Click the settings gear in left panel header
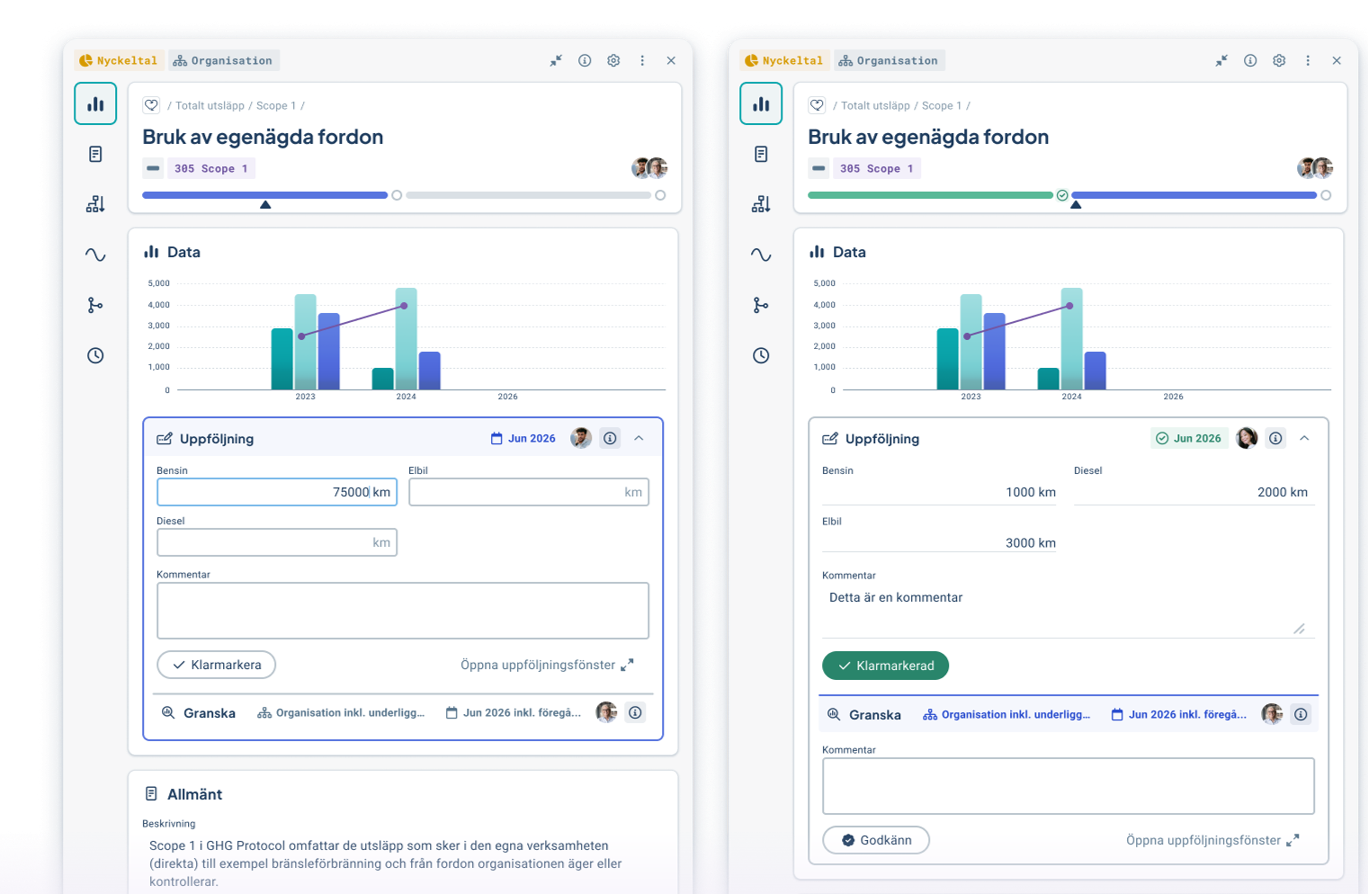This screenshot has height=894, width=1368. click(x=613, y=60)
